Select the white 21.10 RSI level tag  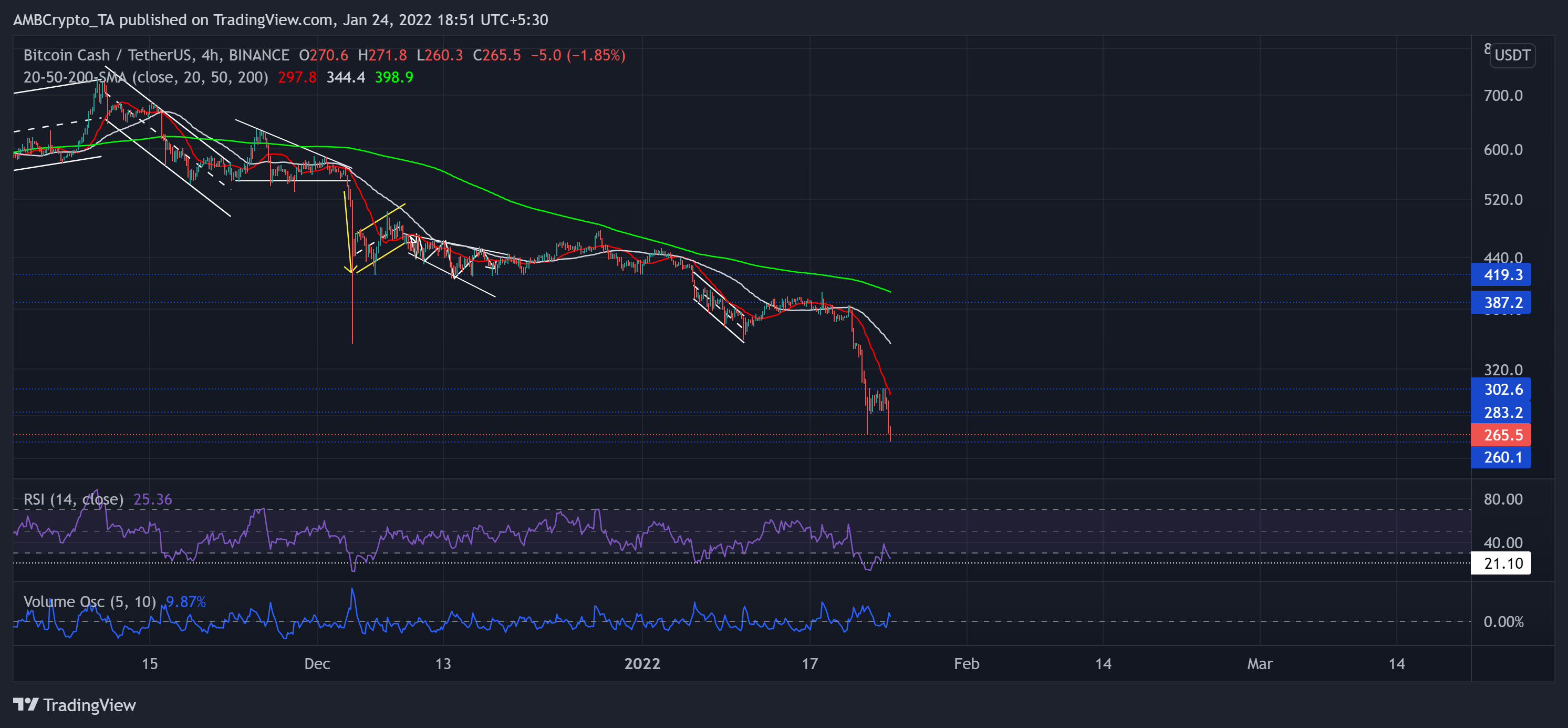coord(1500,563)
